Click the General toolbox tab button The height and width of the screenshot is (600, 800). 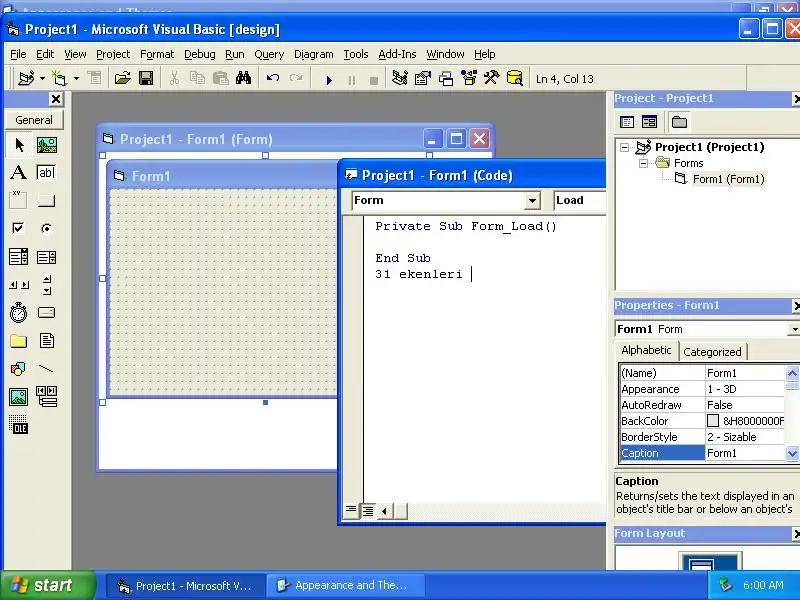(x=34, y=120)
